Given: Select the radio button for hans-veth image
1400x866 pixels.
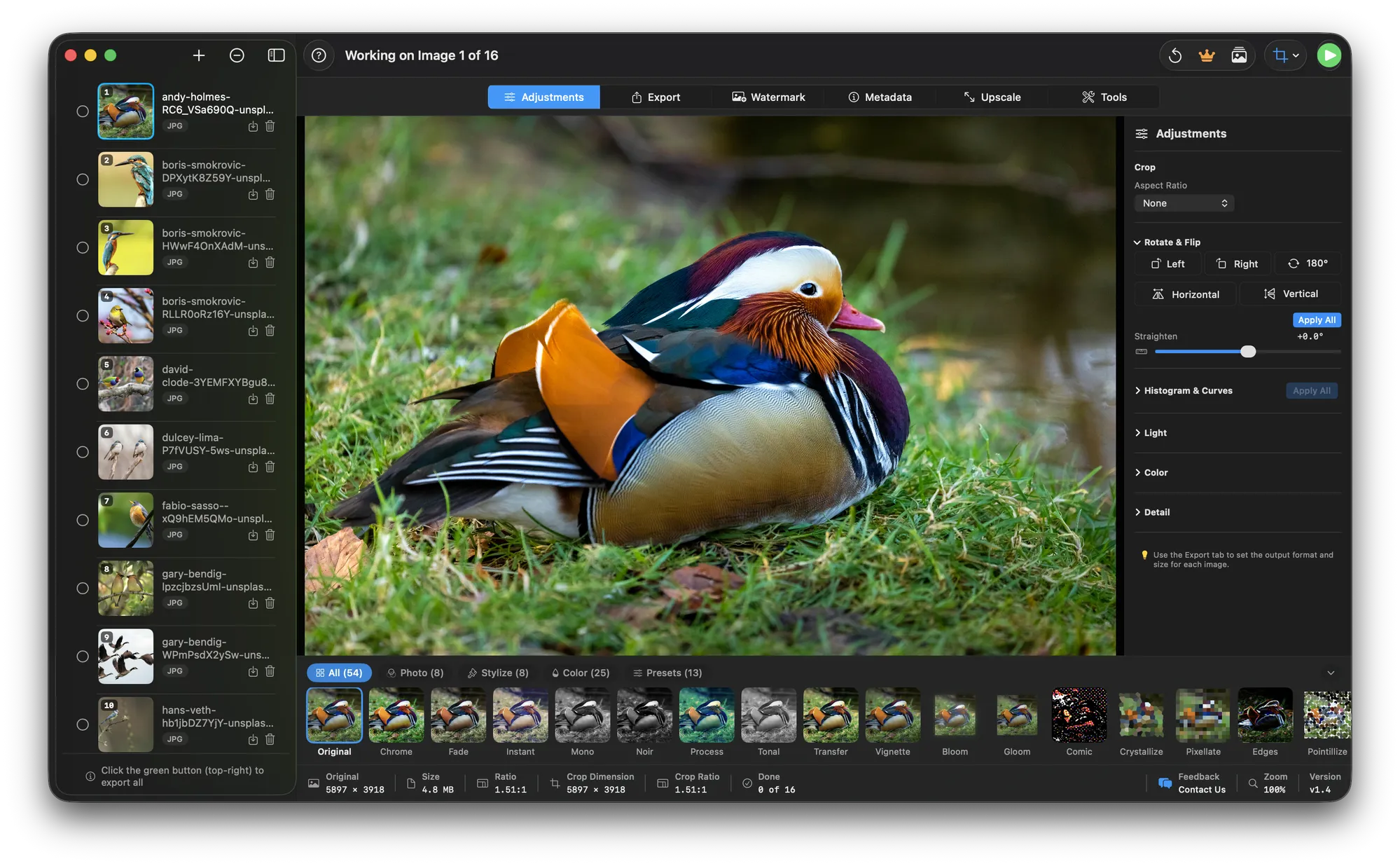Looking at the screenshot, I should tap(81, 724).
